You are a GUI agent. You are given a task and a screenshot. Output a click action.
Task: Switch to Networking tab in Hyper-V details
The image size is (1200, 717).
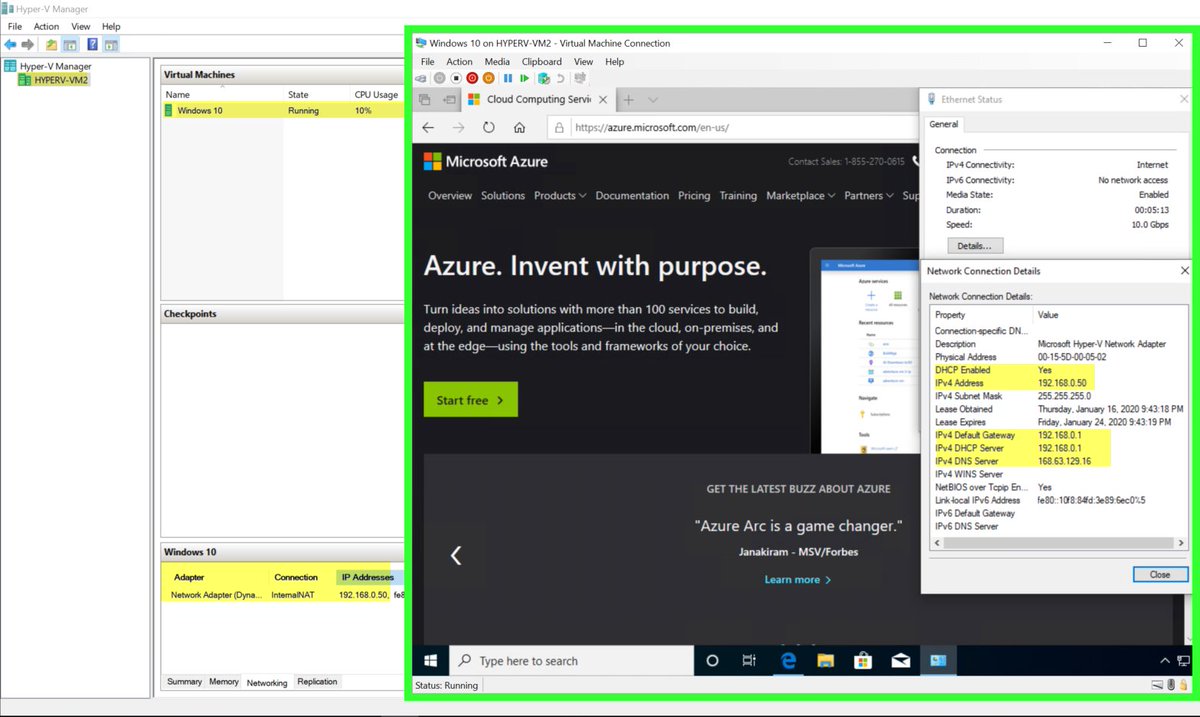click(267, 683)
